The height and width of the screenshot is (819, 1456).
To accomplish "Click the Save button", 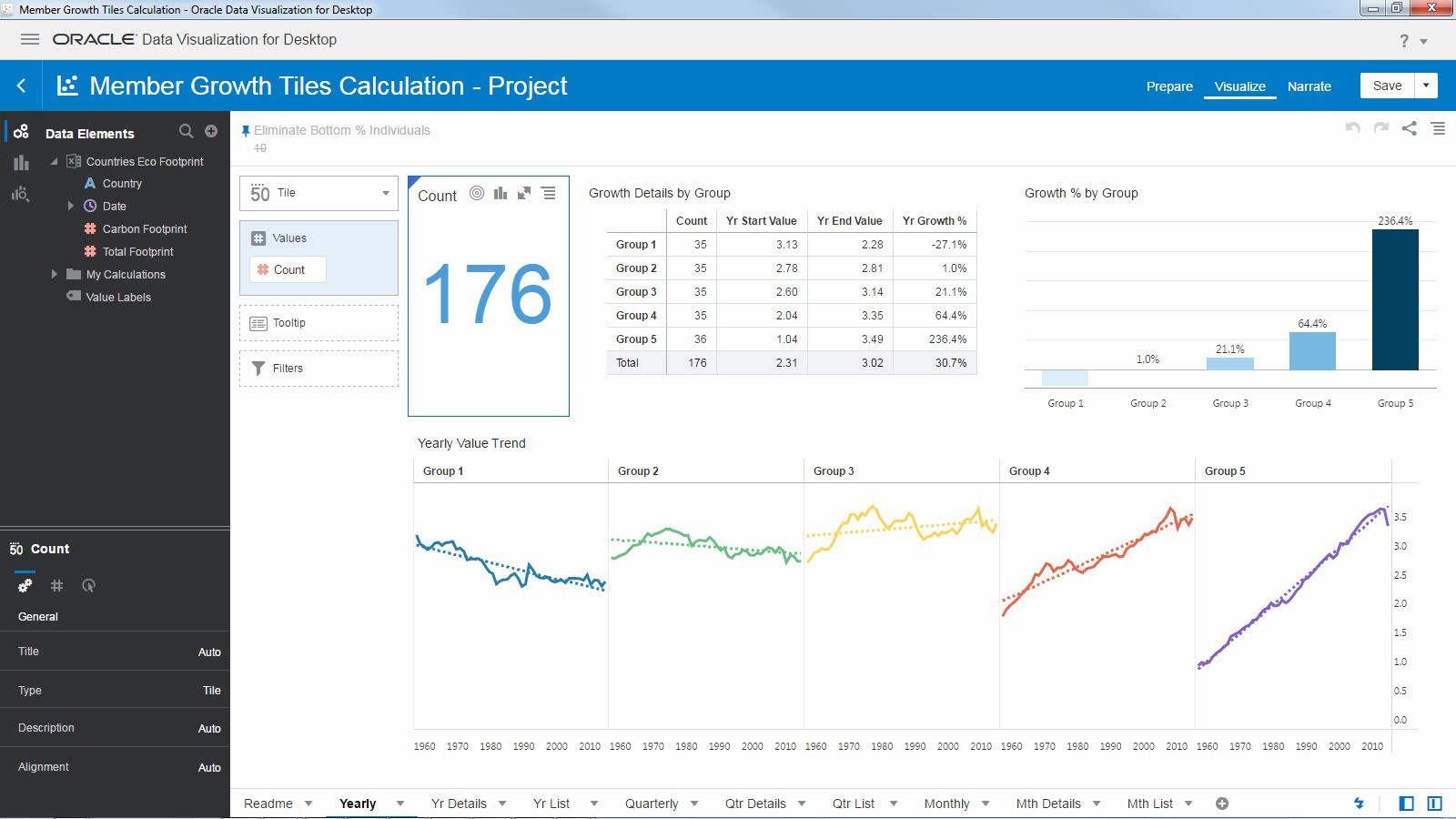I will tap(1386, 85).
